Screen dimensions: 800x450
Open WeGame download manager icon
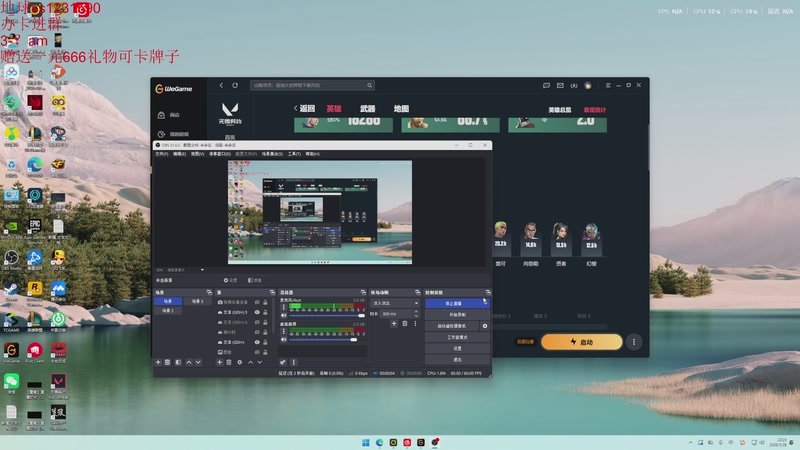click(x=574, y=85)
